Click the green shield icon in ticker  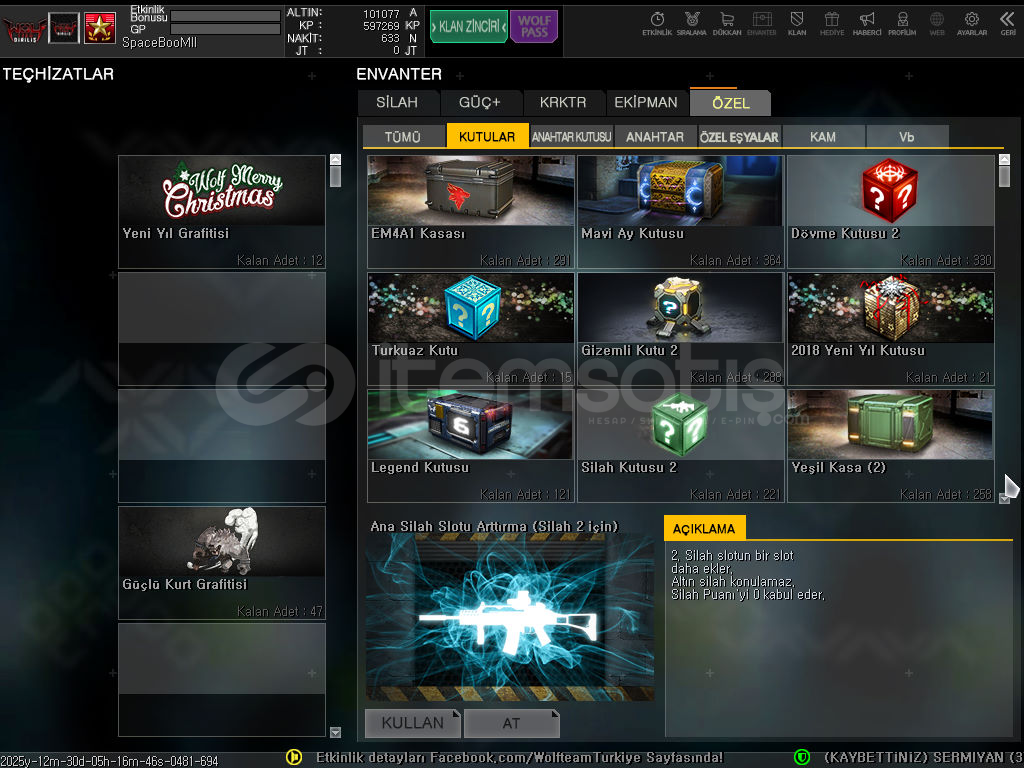point(801,757)
